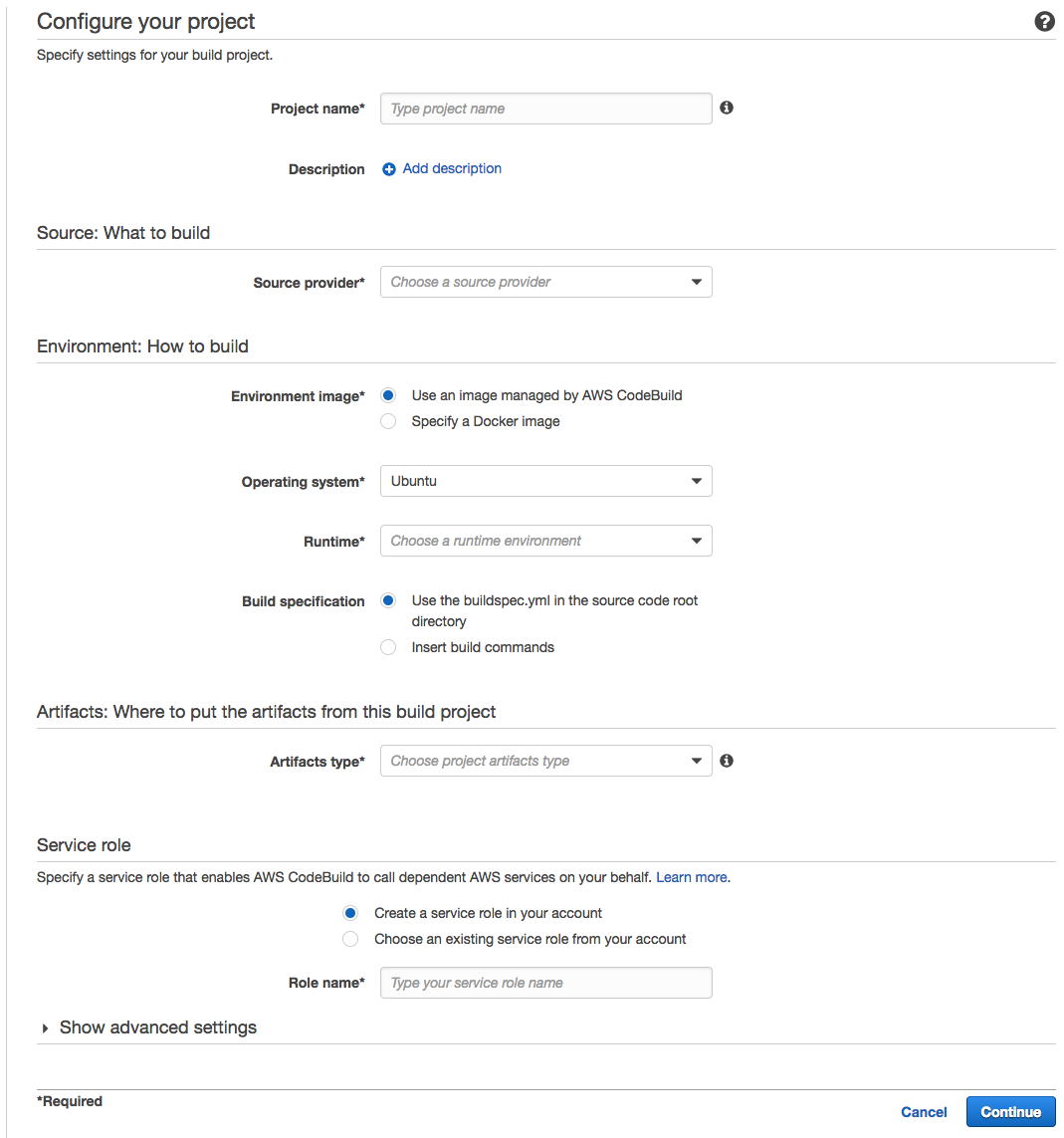Select the Insert build commands option
Screen dimensions: 1064x1138
[387, 647]
